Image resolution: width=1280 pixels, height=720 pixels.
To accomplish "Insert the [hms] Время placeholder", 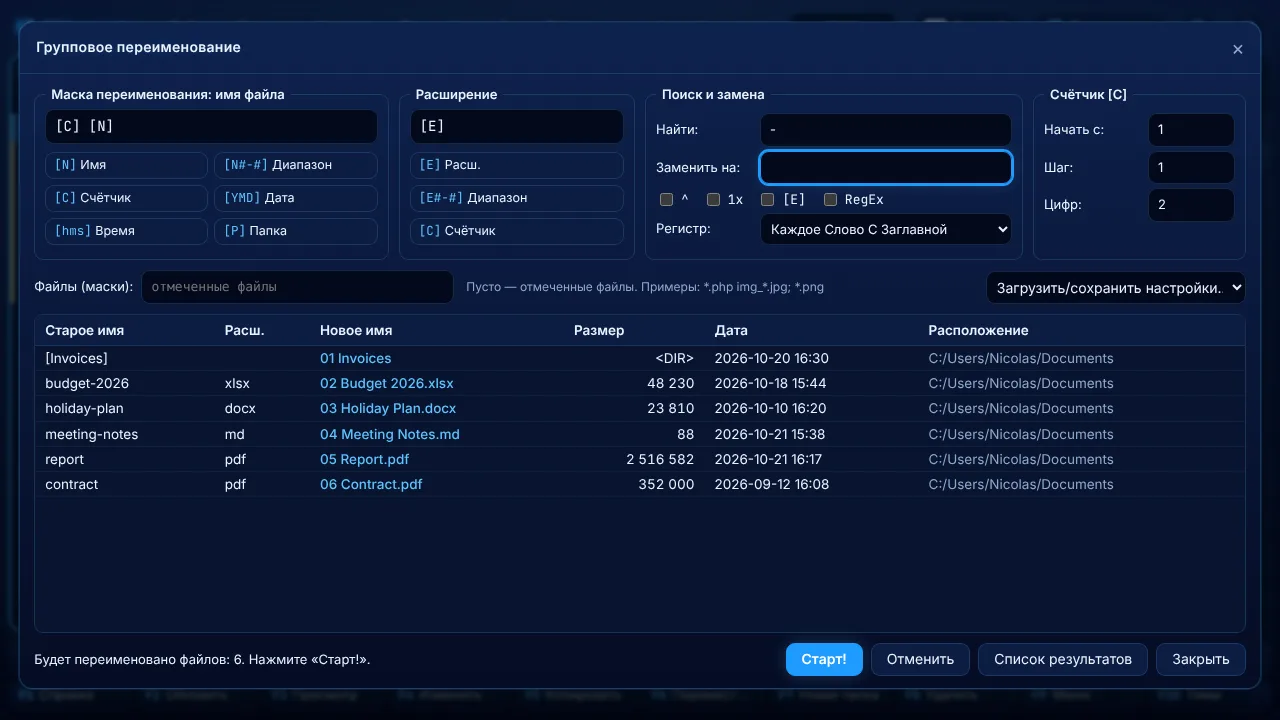I will point(126,231).
